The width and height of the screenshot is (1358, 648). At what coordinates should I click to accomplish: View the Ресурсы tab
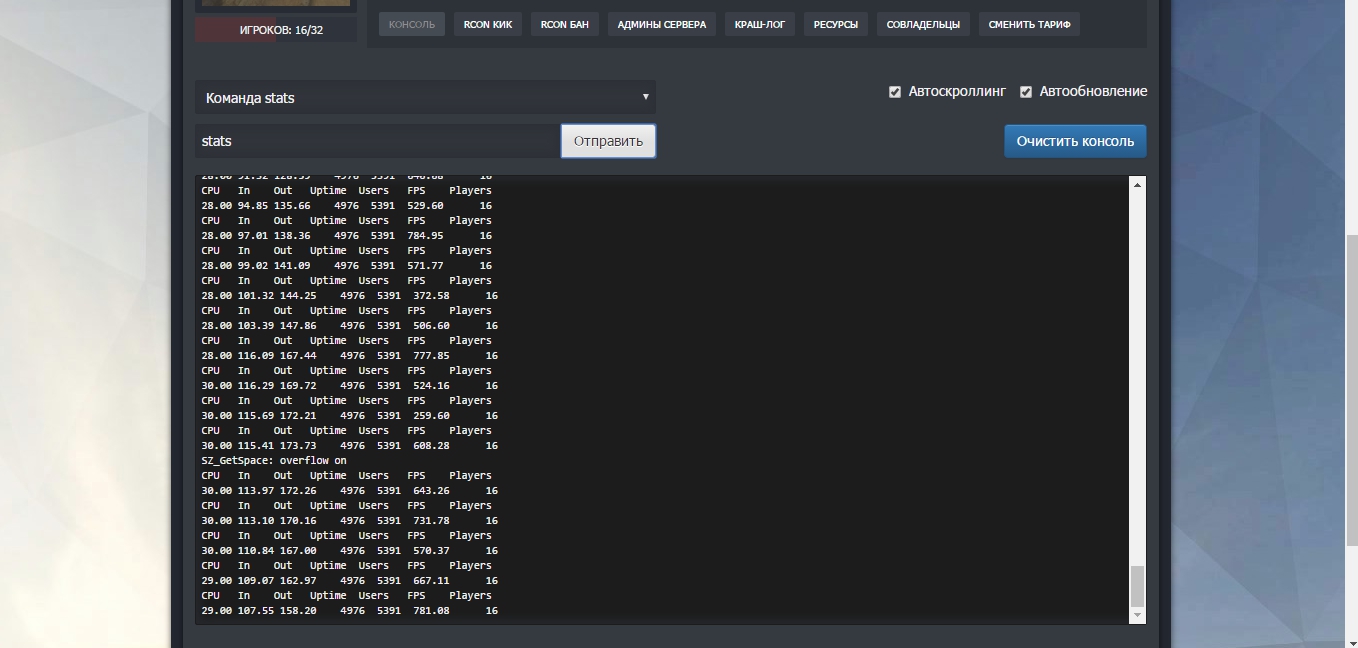tap(836, 24)
